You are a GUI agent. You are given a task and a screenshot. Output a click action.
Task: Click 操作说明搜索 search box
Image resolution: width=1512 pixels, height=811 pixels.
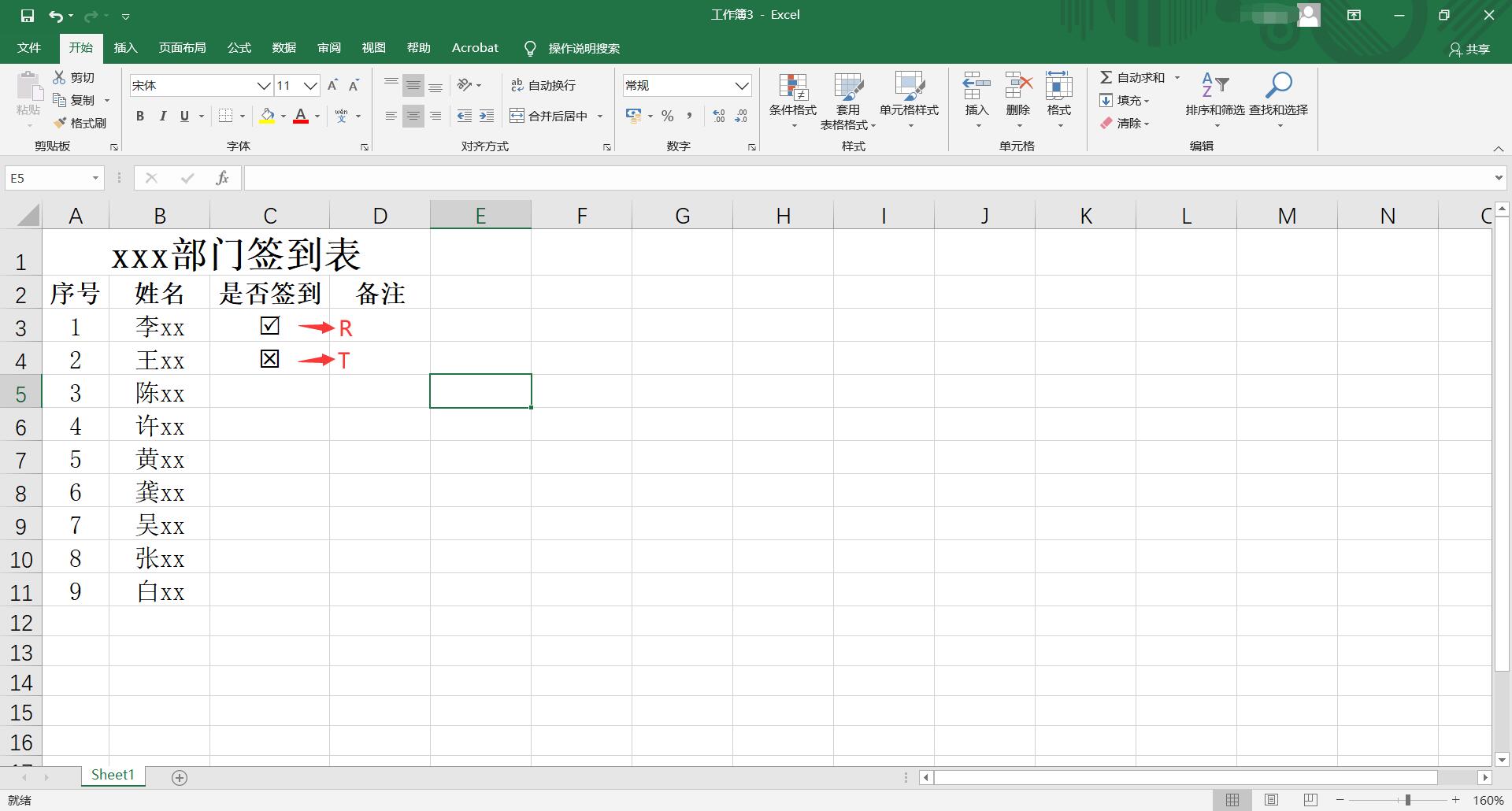(584, 48)
